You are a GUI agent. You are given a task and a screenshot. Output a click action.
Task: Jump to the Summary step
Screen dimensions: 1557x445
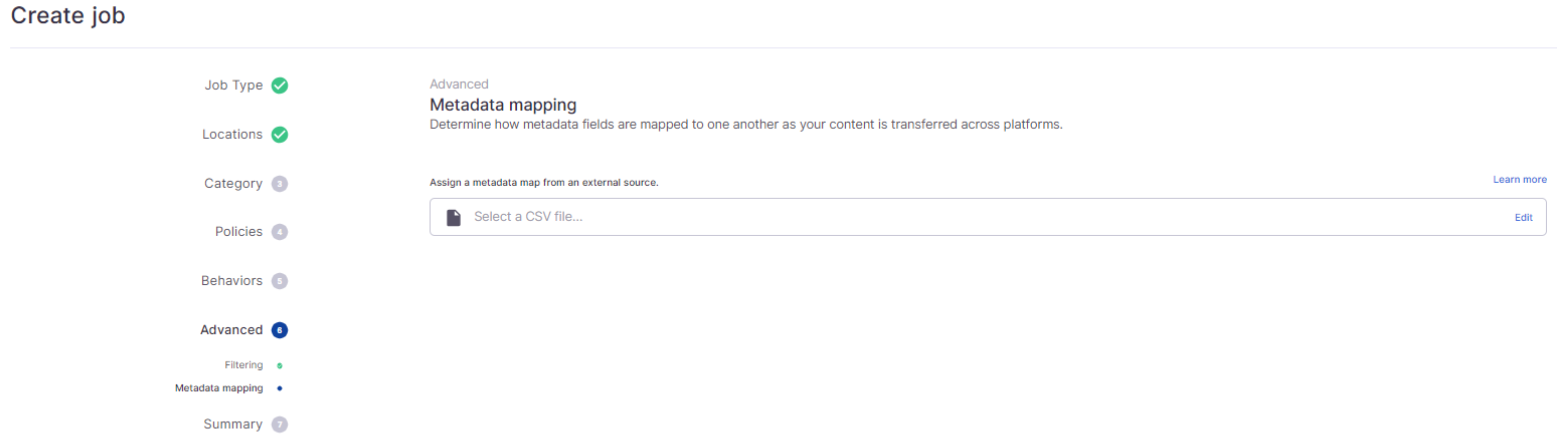pyautogui.click(x=233, y=424)
